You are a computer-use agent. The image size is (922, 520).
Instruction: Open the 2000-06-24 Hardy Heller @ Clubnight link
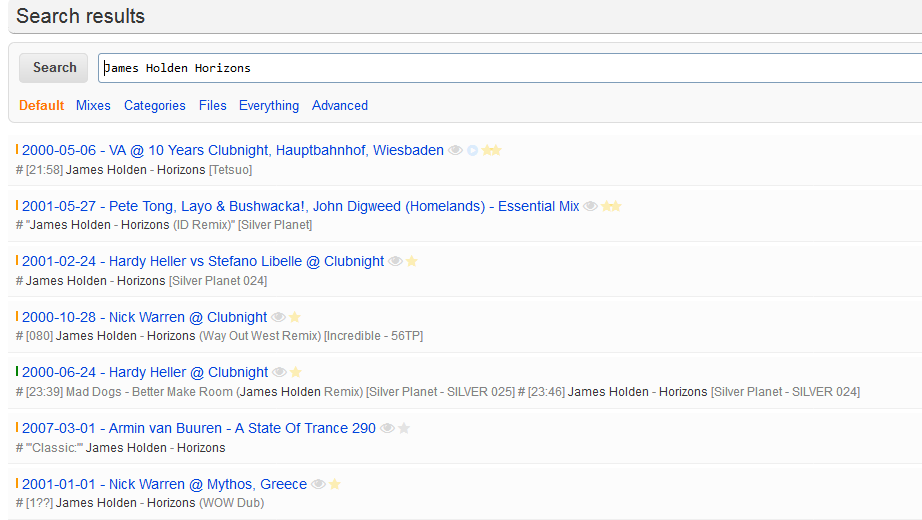pyautogui.click(x=145, y=372)
